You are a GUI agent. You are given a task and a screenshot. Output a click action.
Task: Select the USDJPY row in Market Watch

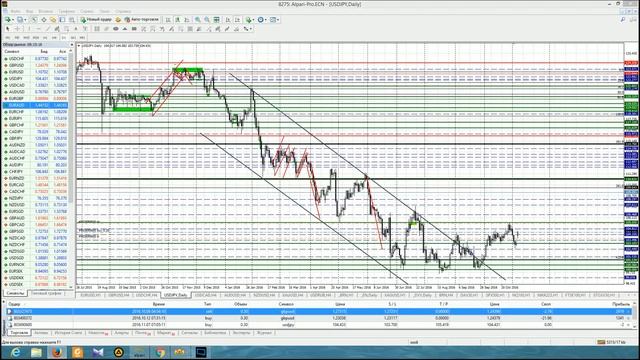(36, 78)
